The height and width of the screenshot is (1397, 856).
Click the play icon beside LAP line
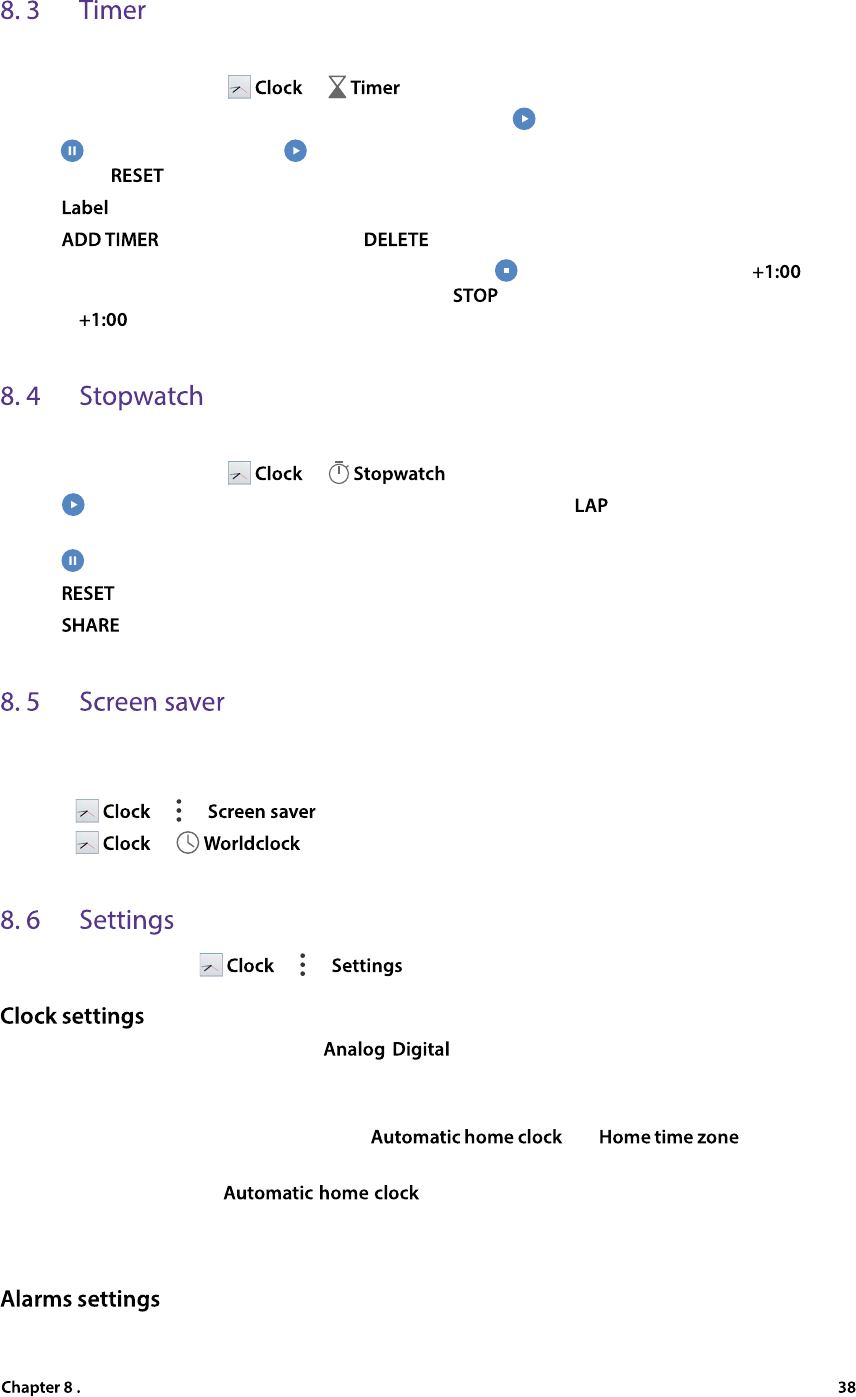click(x=73, y=505)
